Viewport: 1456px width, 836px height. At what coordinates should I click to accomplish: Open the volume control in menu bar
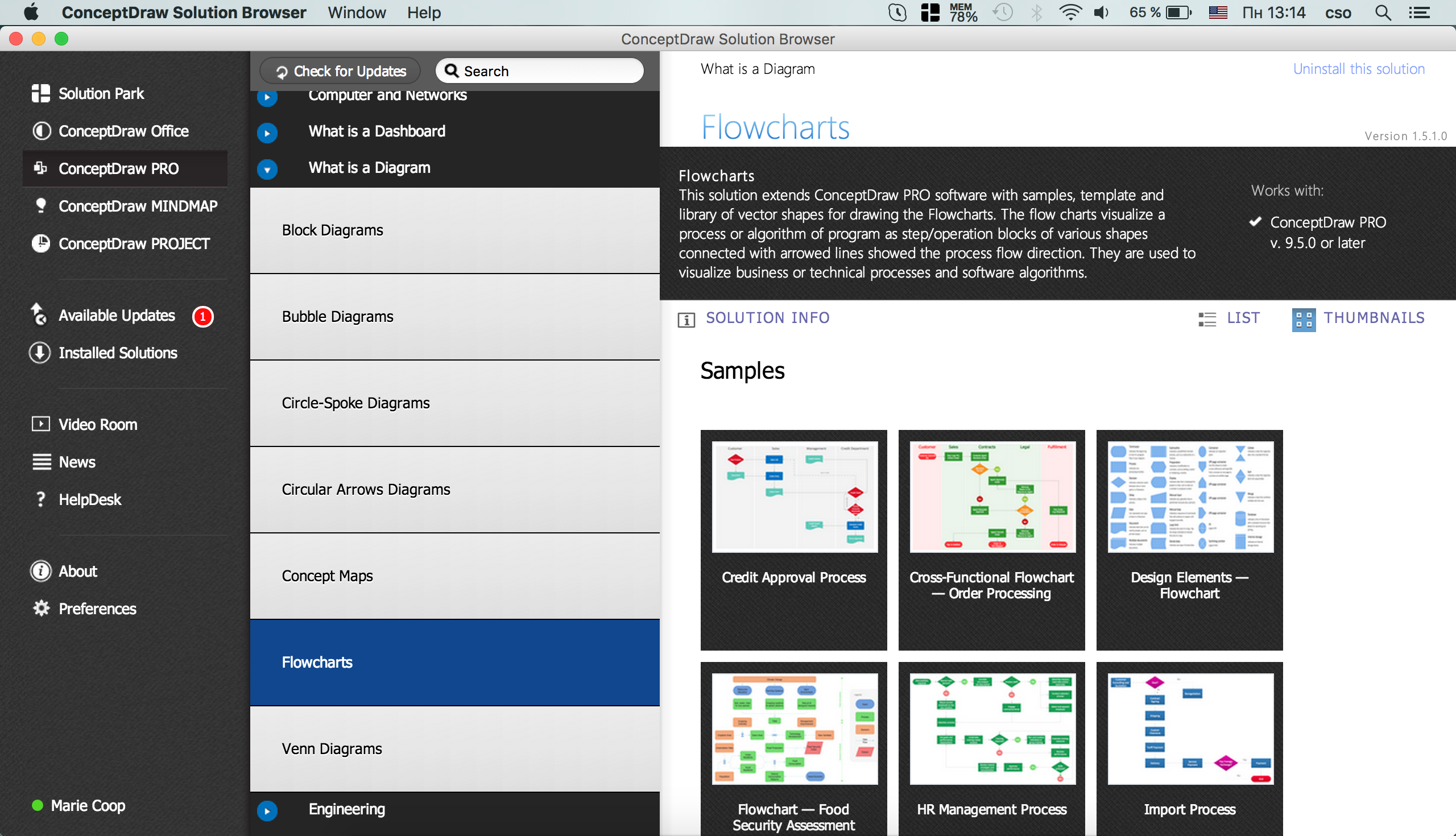1101,12
